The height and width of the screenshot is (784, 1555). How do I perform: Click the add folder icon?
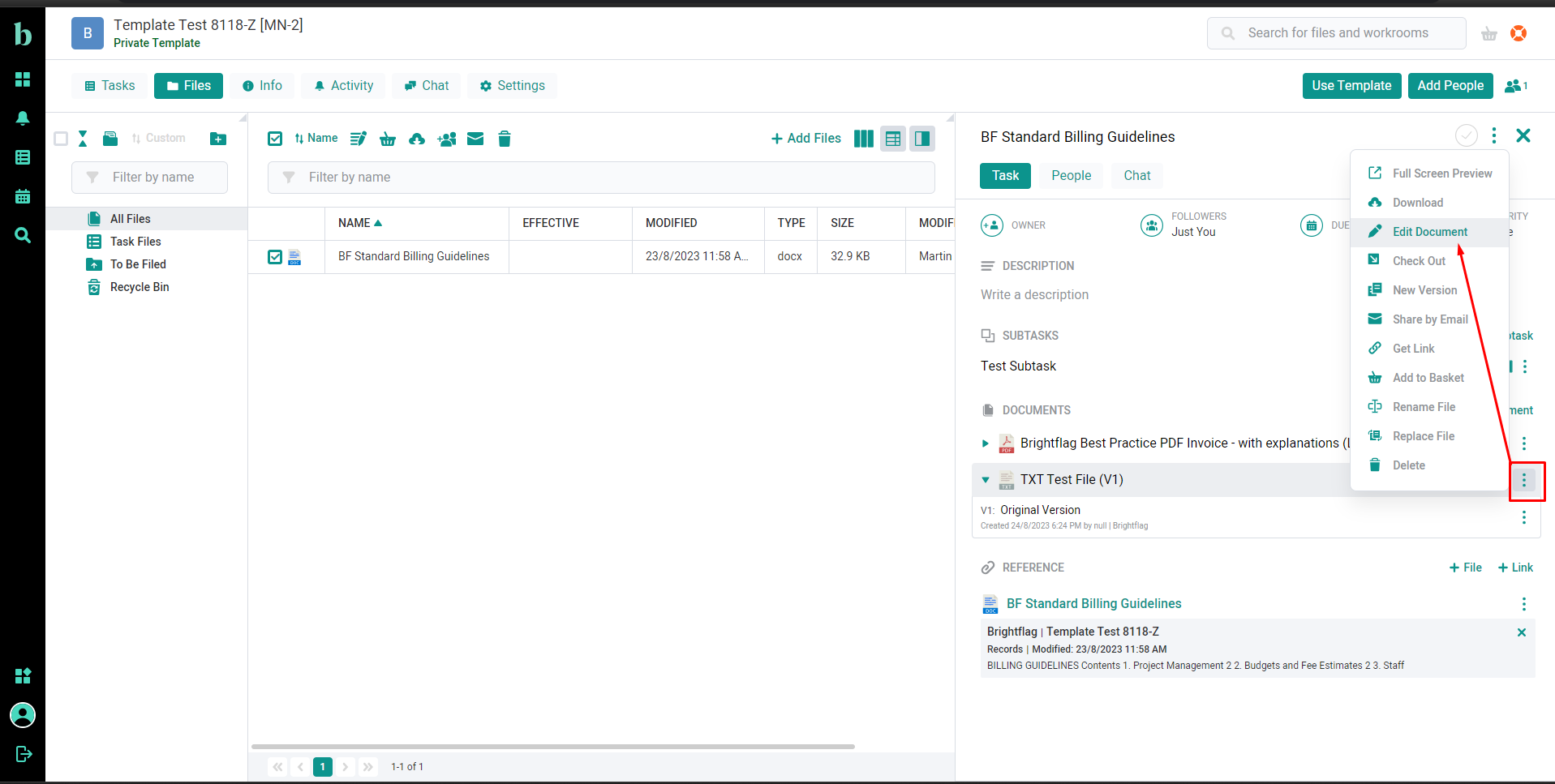click(x=218, y=139)
